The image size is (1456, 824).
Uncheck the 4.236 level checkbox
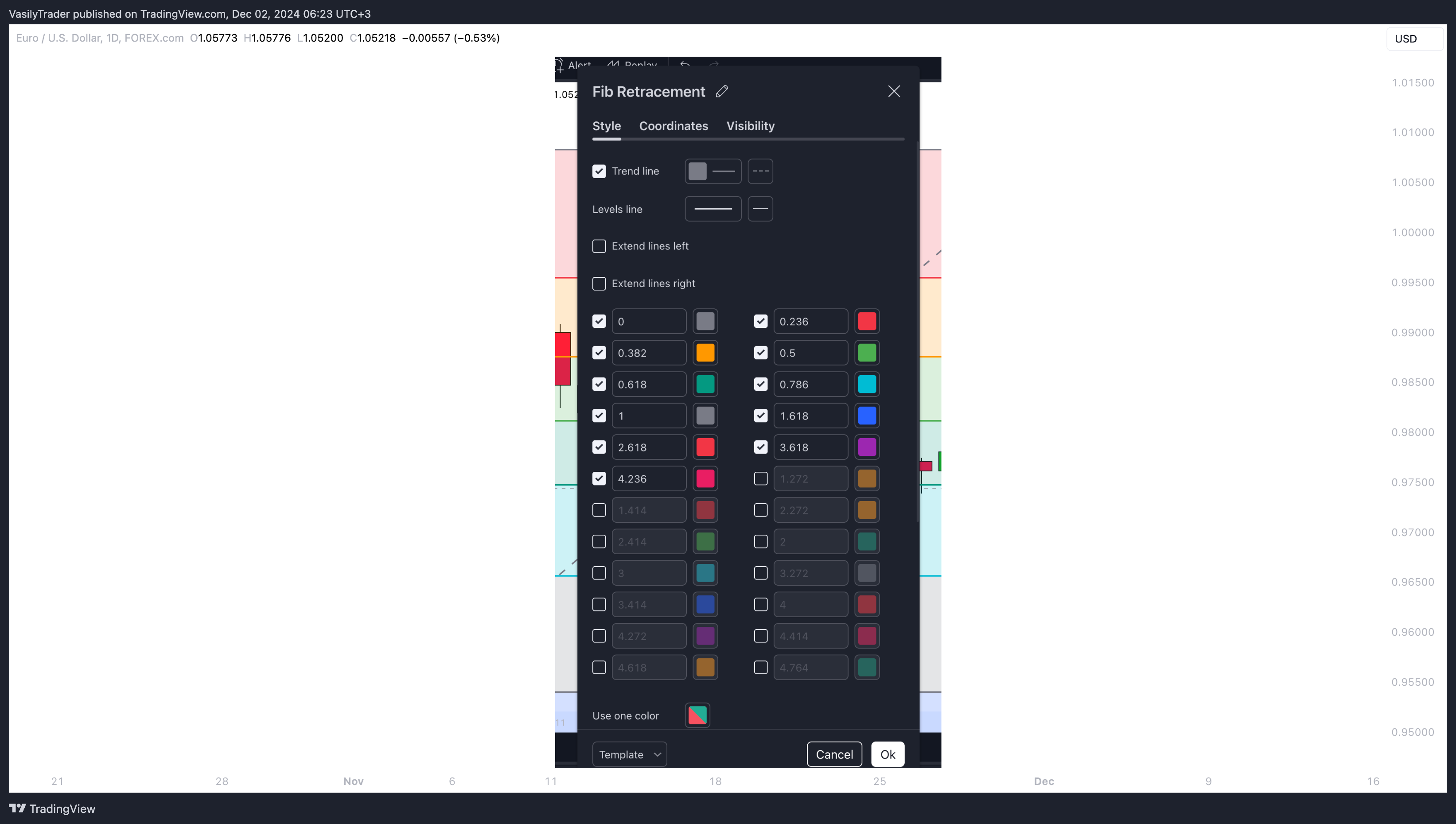click(x=599, y=479)
